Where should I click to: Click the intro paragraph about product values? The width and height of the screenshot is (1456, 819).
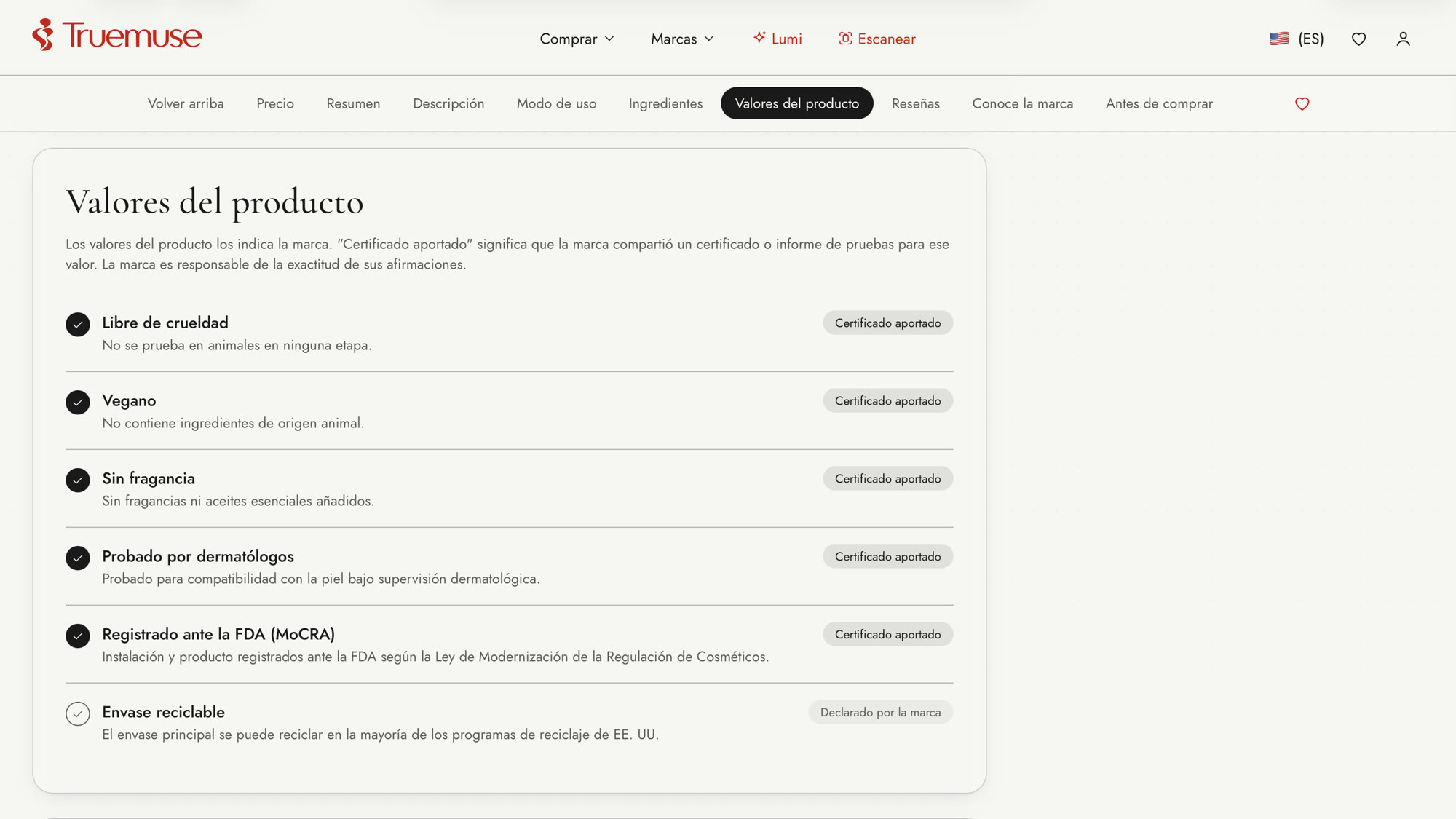(x=507, y=254)
